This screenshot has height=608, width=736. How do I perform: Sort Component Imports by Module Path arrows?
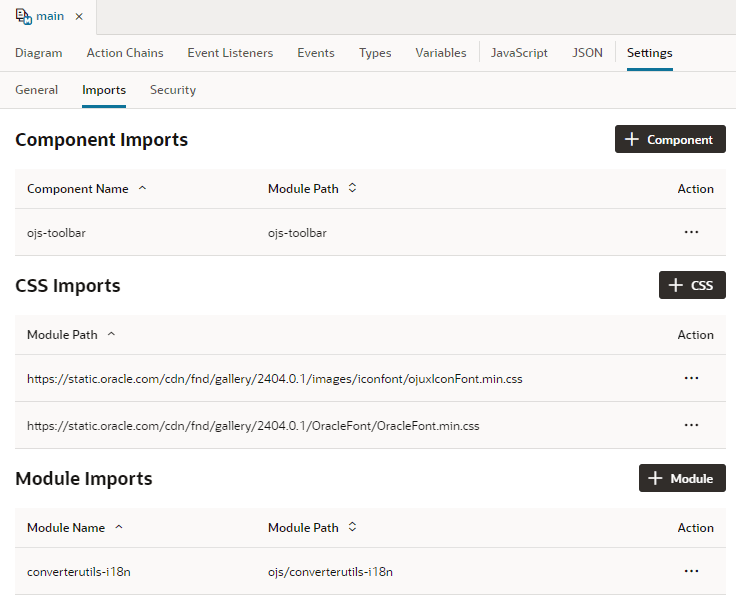tap(352, 188)
